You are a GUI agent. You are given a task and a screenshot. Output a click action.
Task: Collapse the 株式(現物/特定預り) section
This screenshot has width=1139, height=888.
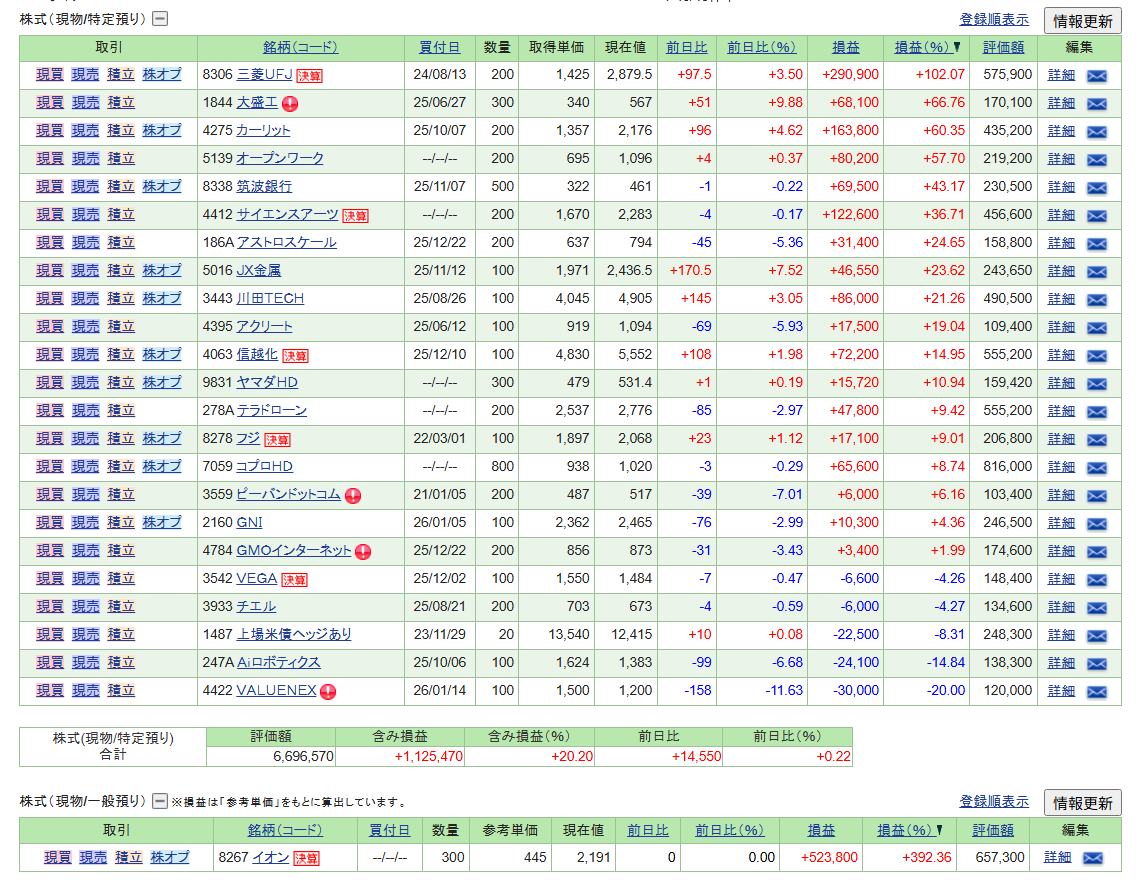[160, 19]
